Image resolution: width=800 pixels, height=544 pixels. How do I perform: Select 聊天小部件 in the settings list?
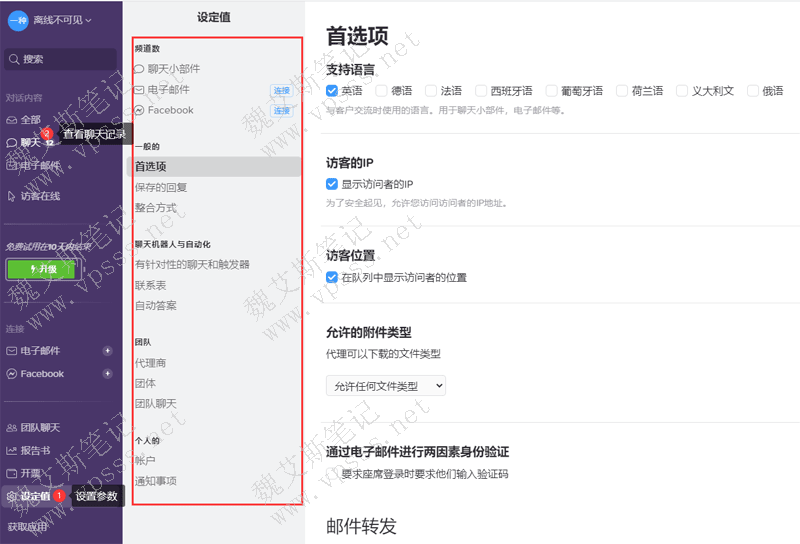pos(174,69)
